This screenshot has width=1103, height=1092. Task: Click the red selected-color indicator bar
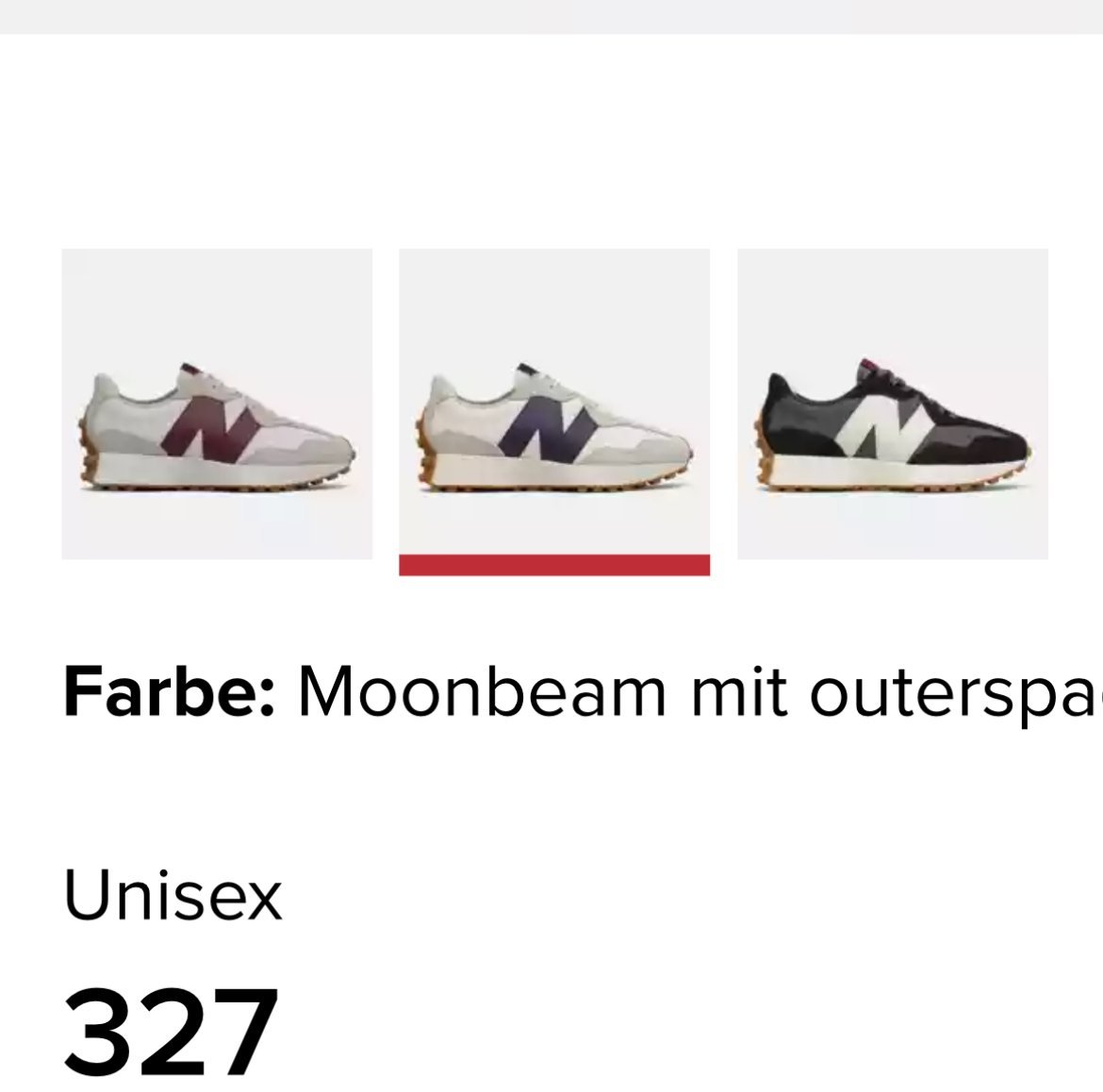coord(554,565)
